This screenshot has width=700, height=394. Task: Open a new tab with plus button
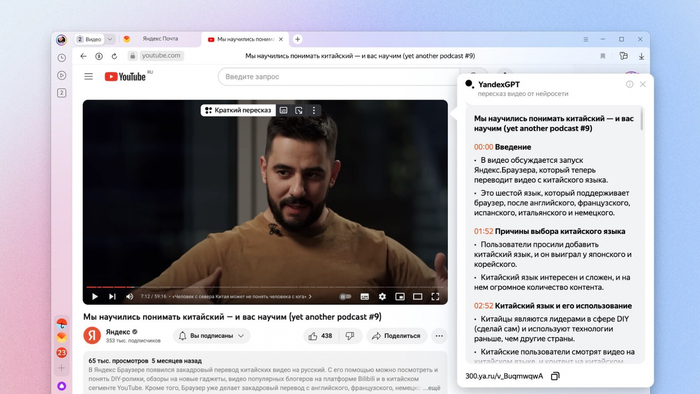(x=297, y=39)
